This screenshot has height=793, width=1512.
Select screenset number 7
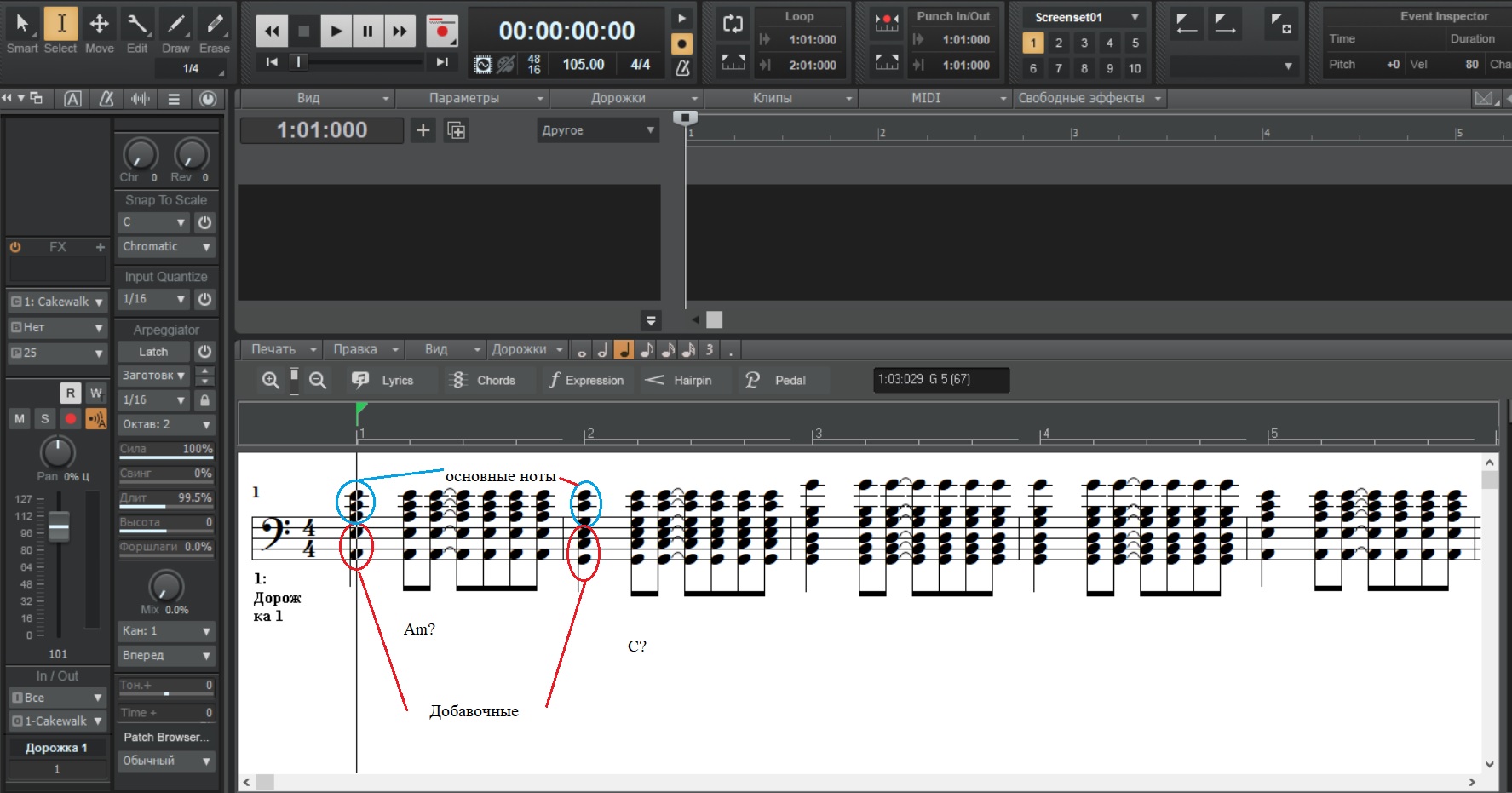(1058, 68)
